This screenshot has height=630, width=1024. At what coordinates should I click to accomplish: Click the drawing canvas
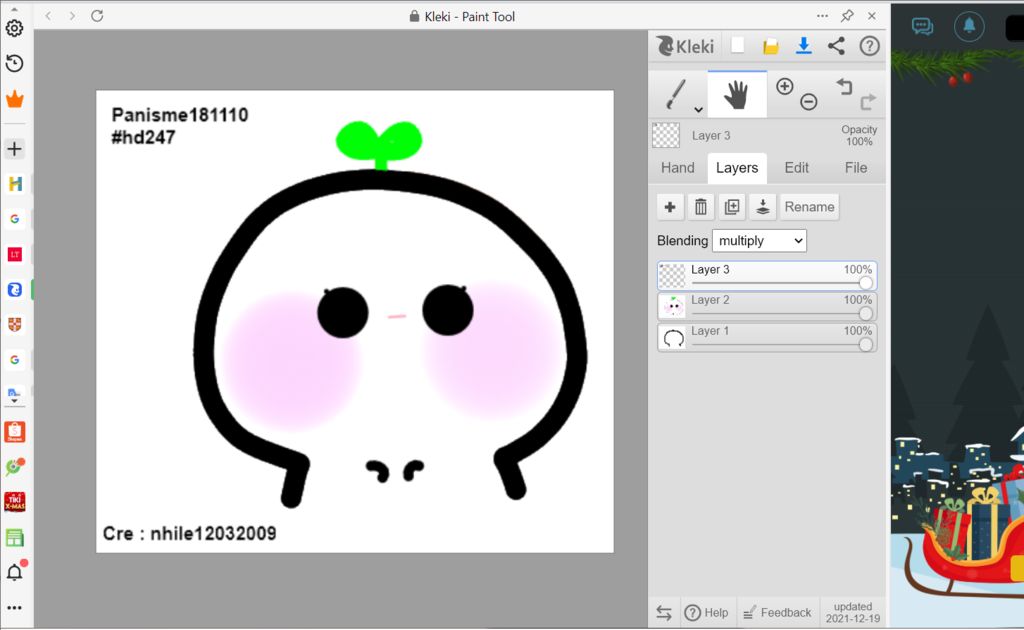tap(355, 321)
